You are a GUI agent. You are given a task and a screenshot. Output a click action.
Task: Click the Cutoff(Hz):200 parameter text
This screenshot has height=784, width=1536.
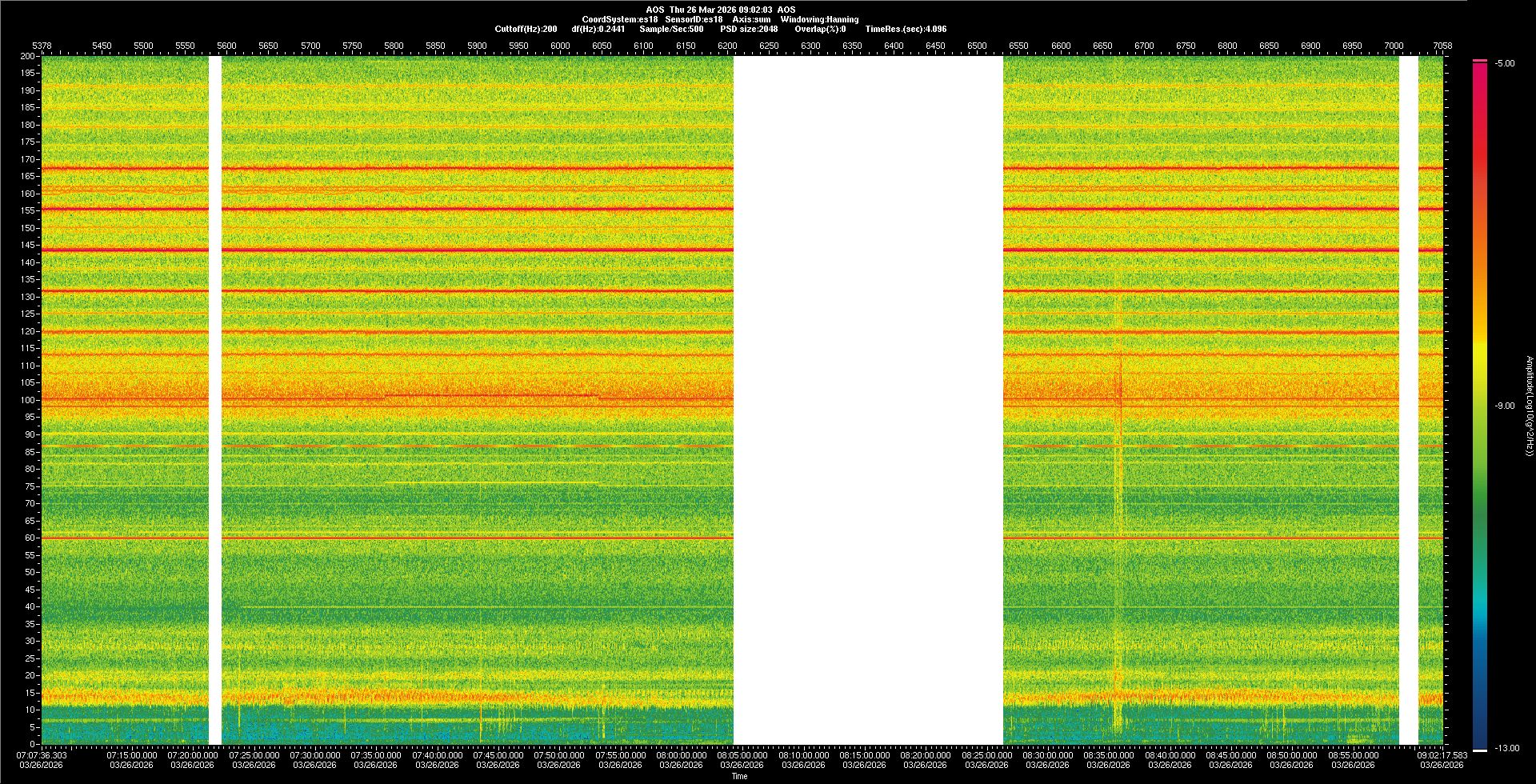click(x=526, y=29)
